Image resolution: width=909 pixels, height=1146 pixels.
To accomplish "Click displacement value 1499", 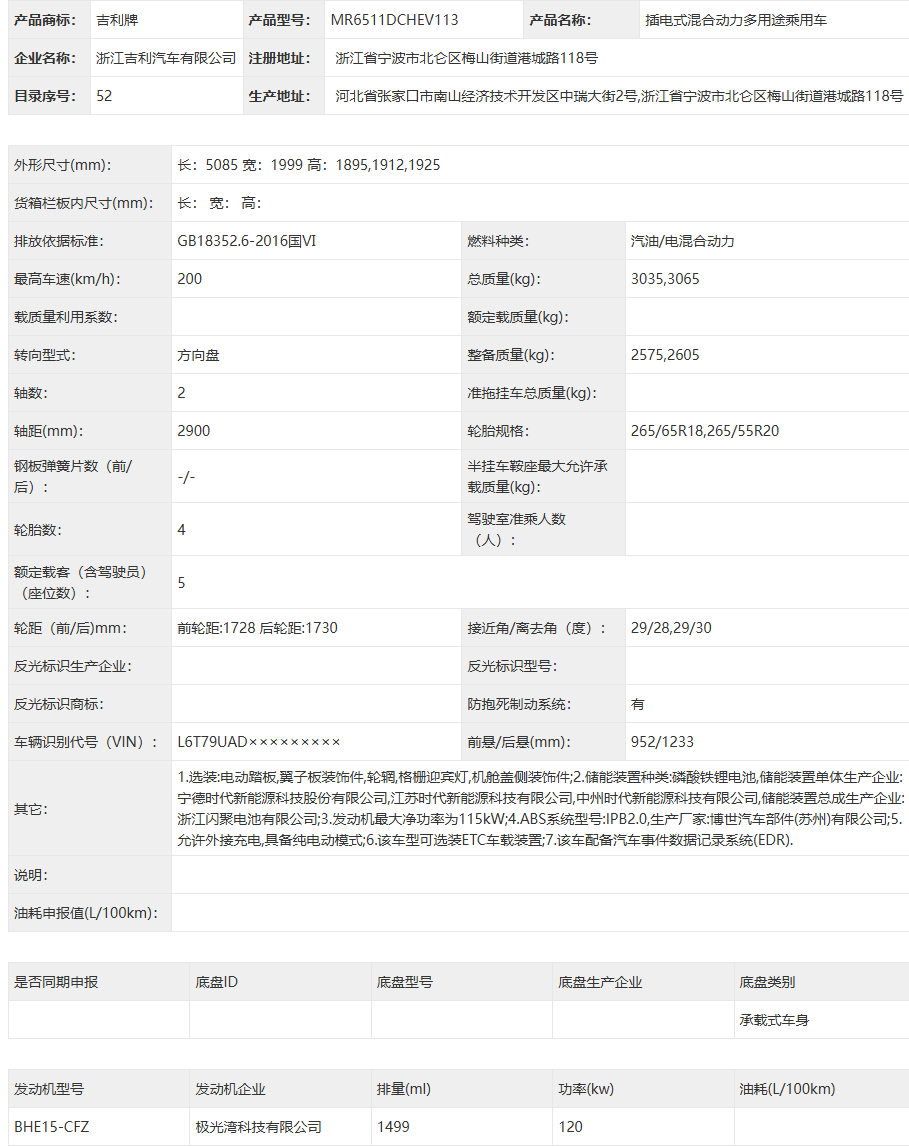I will [393, 1127].
